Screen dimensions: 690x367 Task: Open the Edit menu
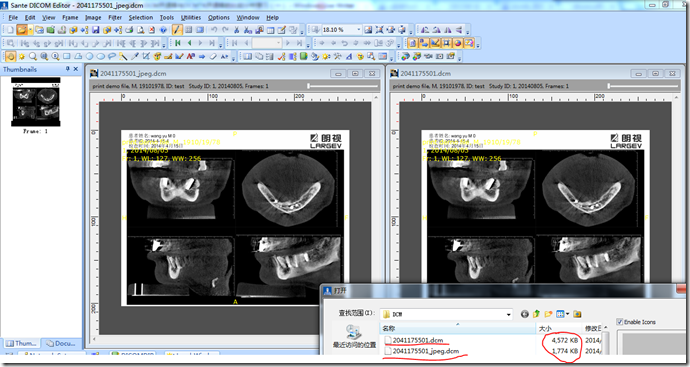coord(30,18)
